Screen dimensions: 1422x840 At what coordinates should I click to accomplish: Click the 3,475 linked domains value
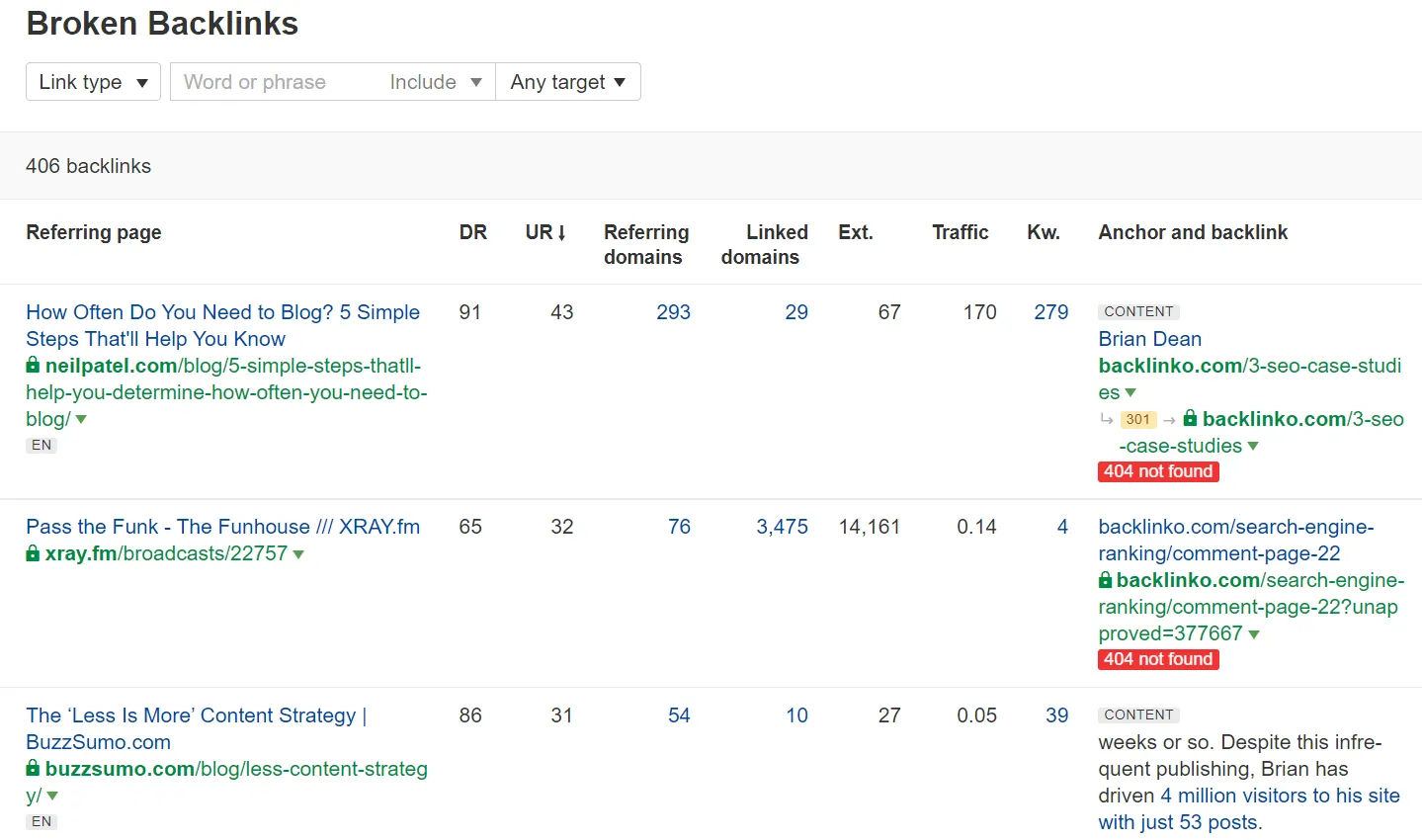tap(782, 527)
